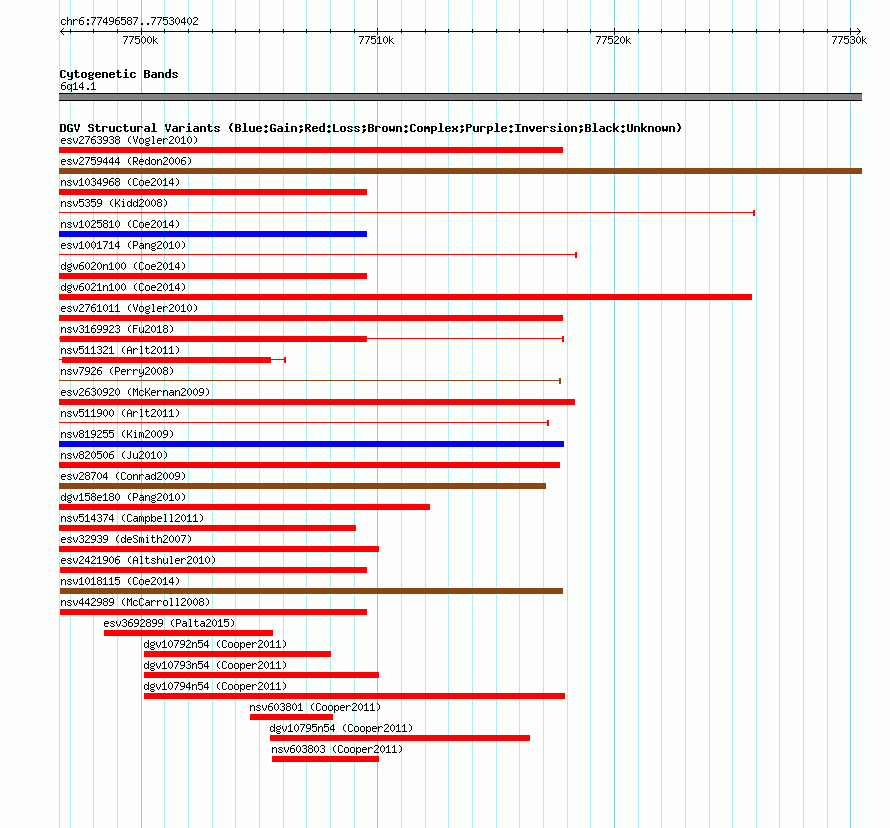
Task: Click the esv32939 (deSmith2007) label
Action: pos(126,539)
